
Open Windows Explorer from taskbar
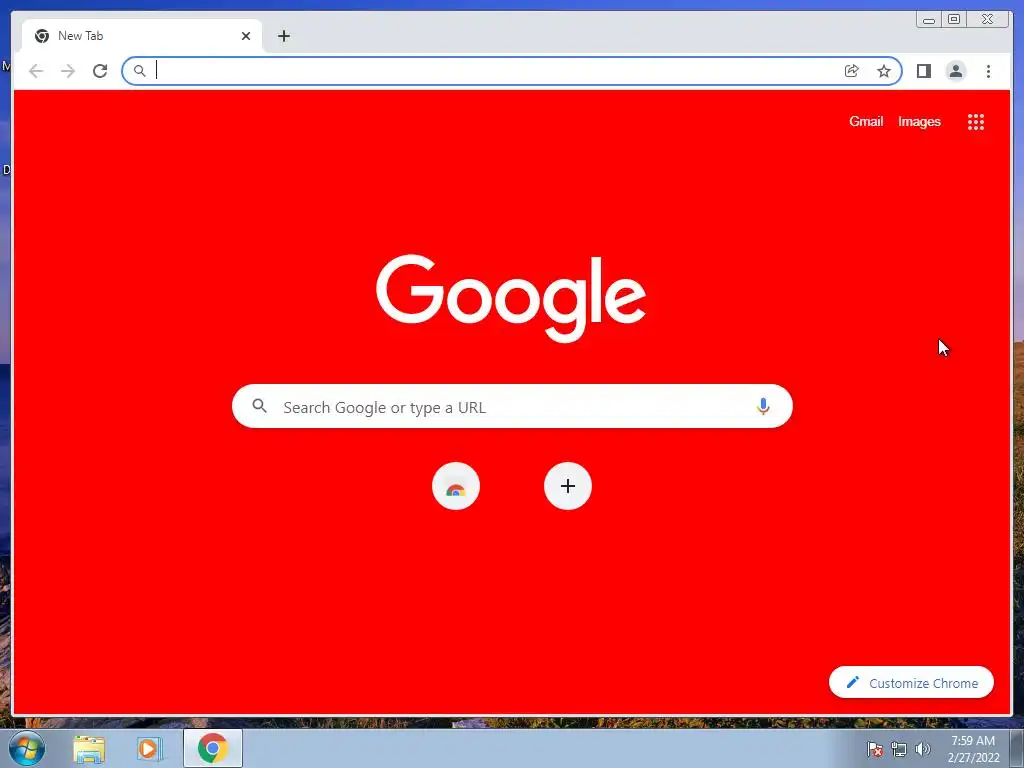pos(89,749)
